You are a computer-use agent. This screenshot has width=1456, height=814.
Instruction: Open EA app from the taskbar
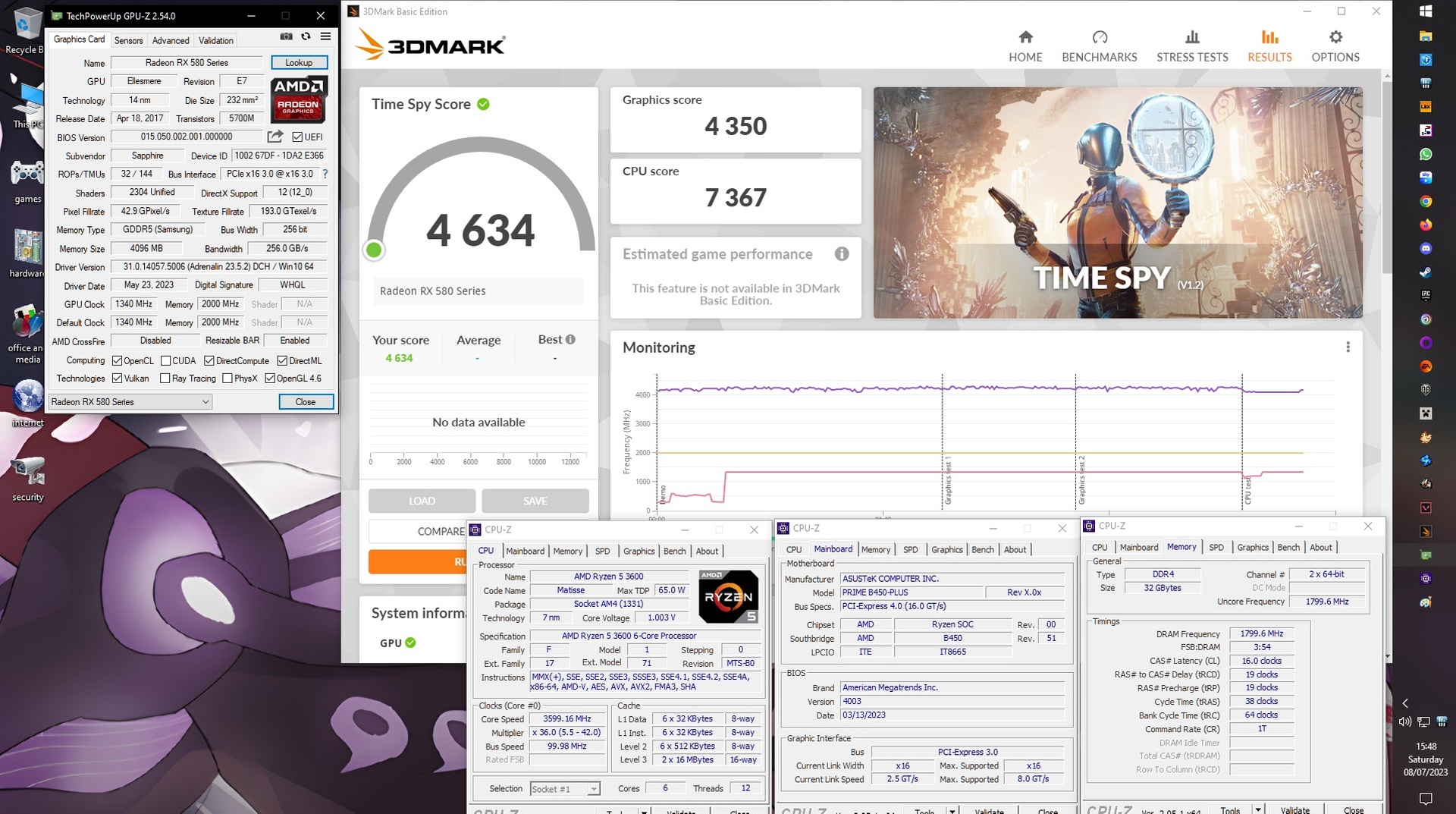coord(1426,366)
